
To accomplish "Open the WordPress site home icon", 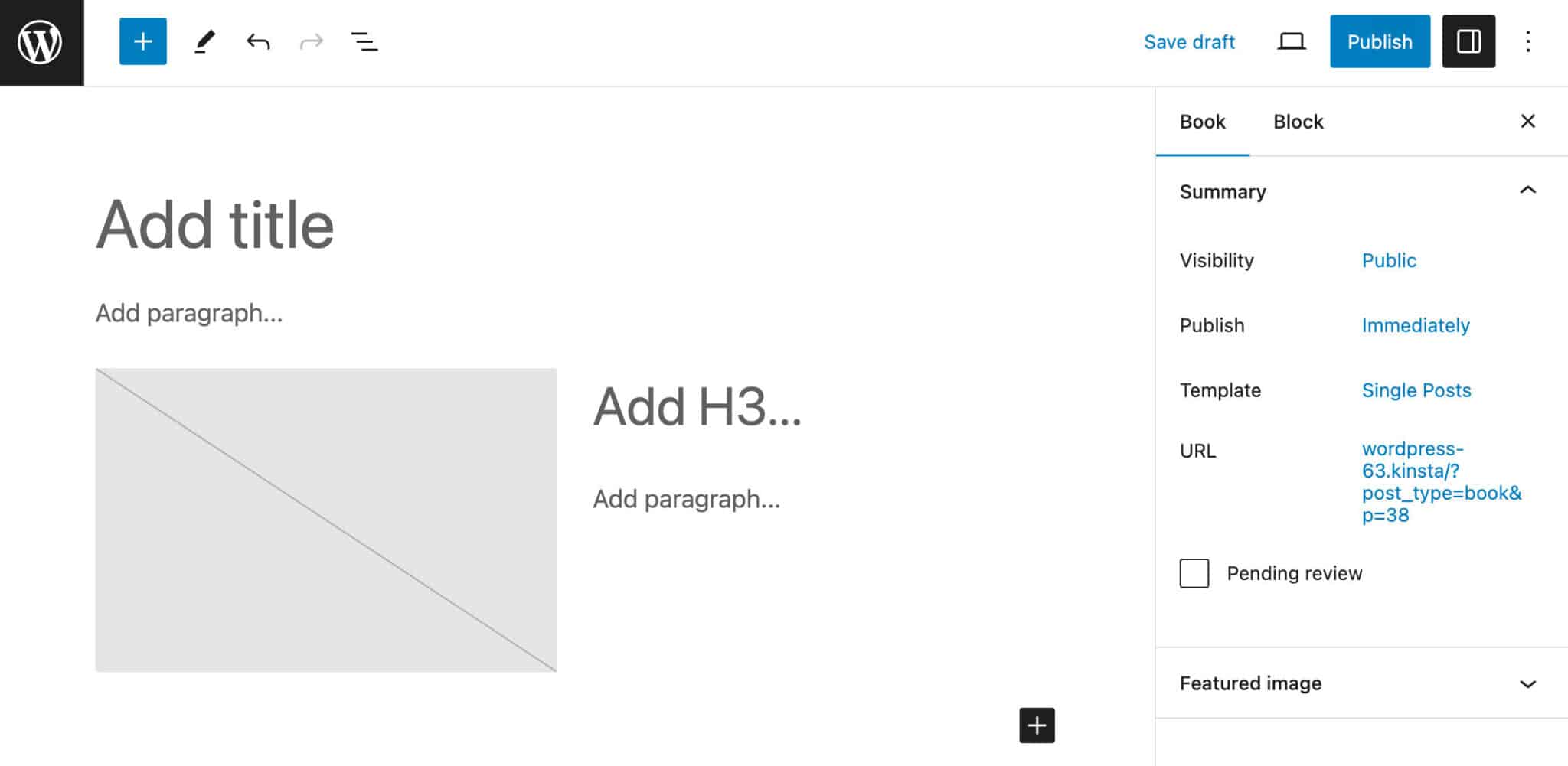I will (41, 41).
